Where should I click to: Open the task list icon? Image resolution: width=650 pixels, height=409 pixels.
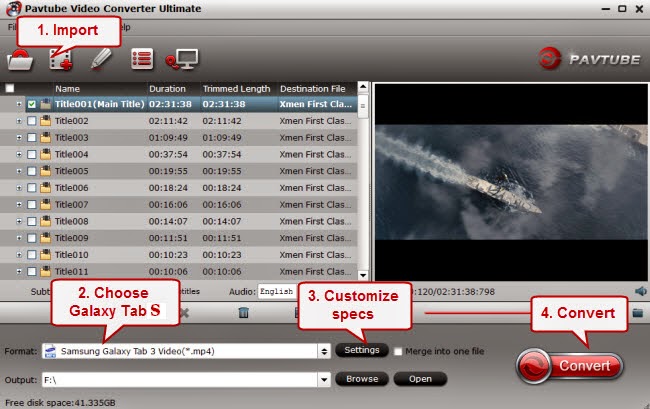click(142, 59)
